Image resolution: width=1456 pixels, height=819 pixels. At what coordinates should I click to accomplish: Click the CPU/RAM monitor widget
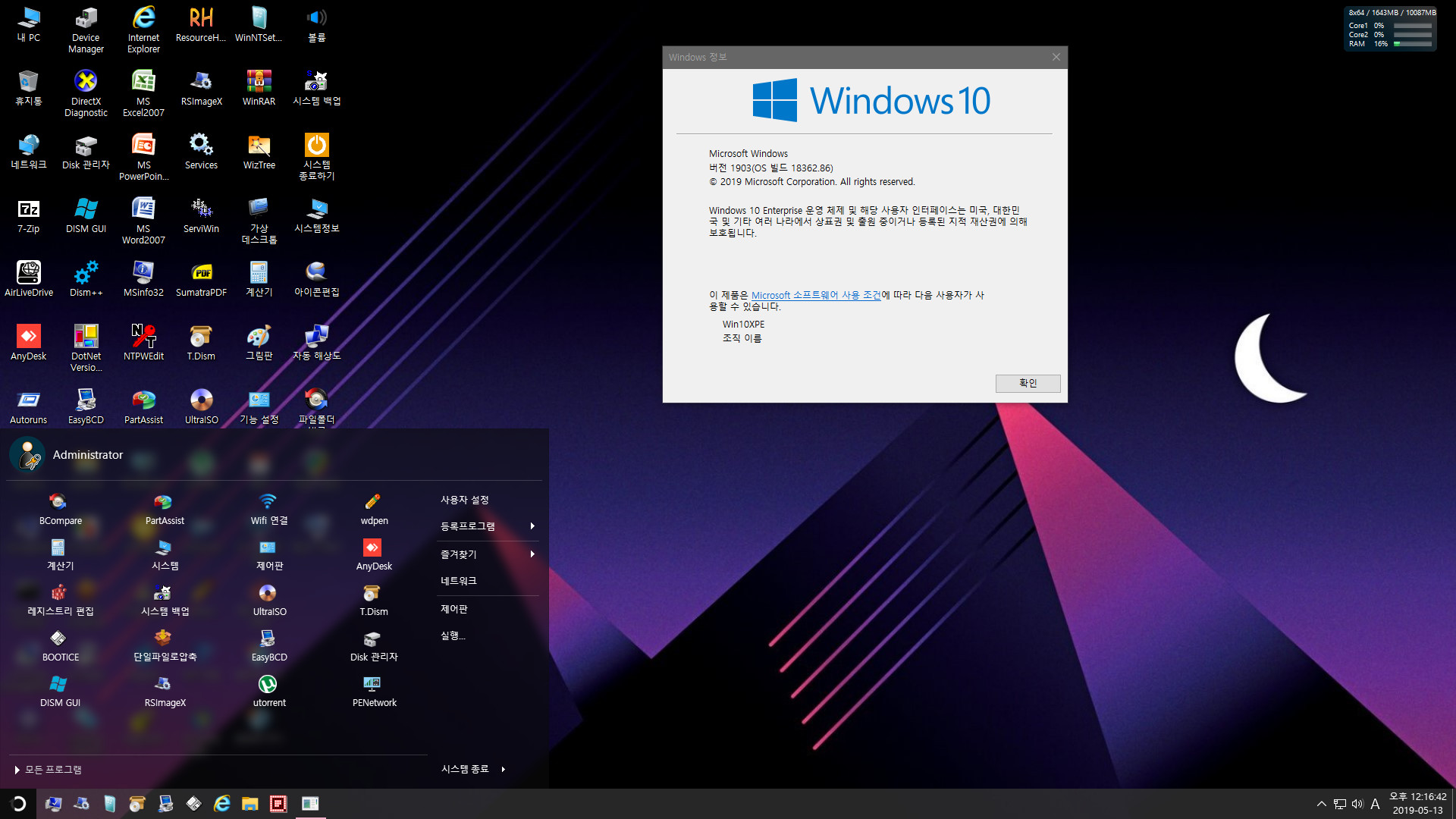coord(1390,29)
